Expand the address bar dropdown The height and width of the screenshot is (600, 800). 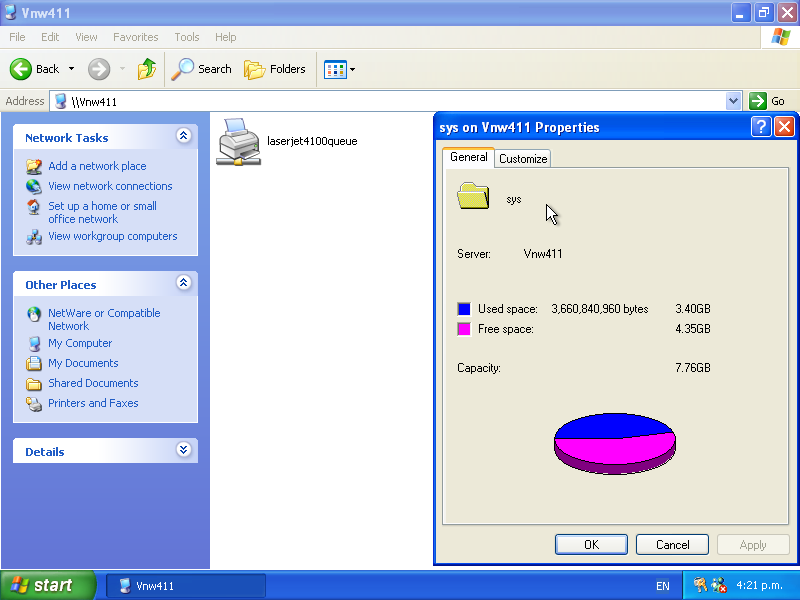tap(733, 101)
